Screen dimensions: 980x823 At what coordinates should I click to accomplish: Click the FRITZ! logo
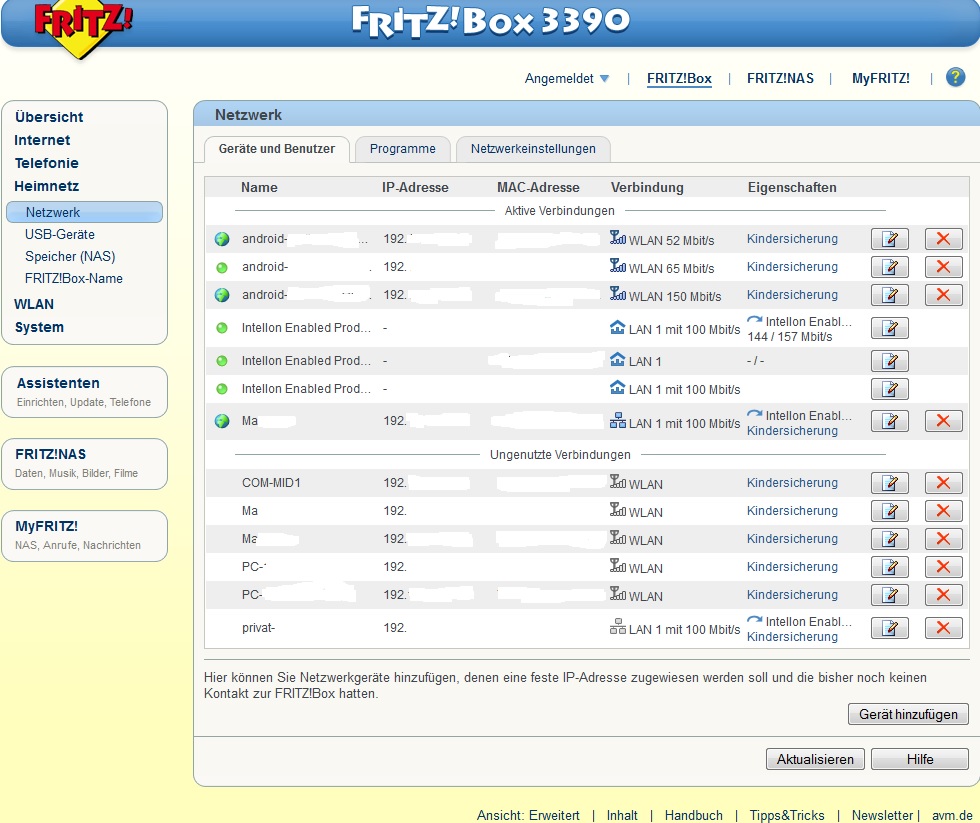tap(82, 26)
